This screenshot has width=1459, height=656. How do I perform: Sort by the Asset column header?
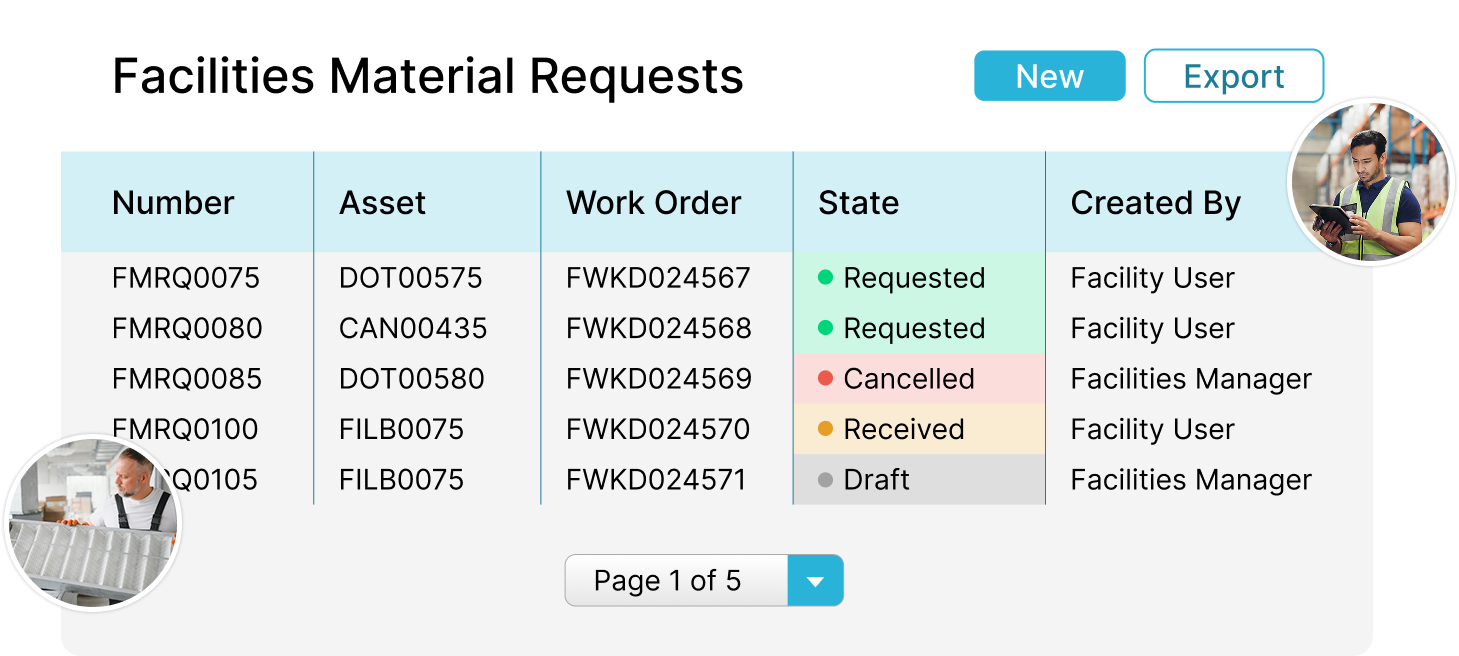coord(383,203)
